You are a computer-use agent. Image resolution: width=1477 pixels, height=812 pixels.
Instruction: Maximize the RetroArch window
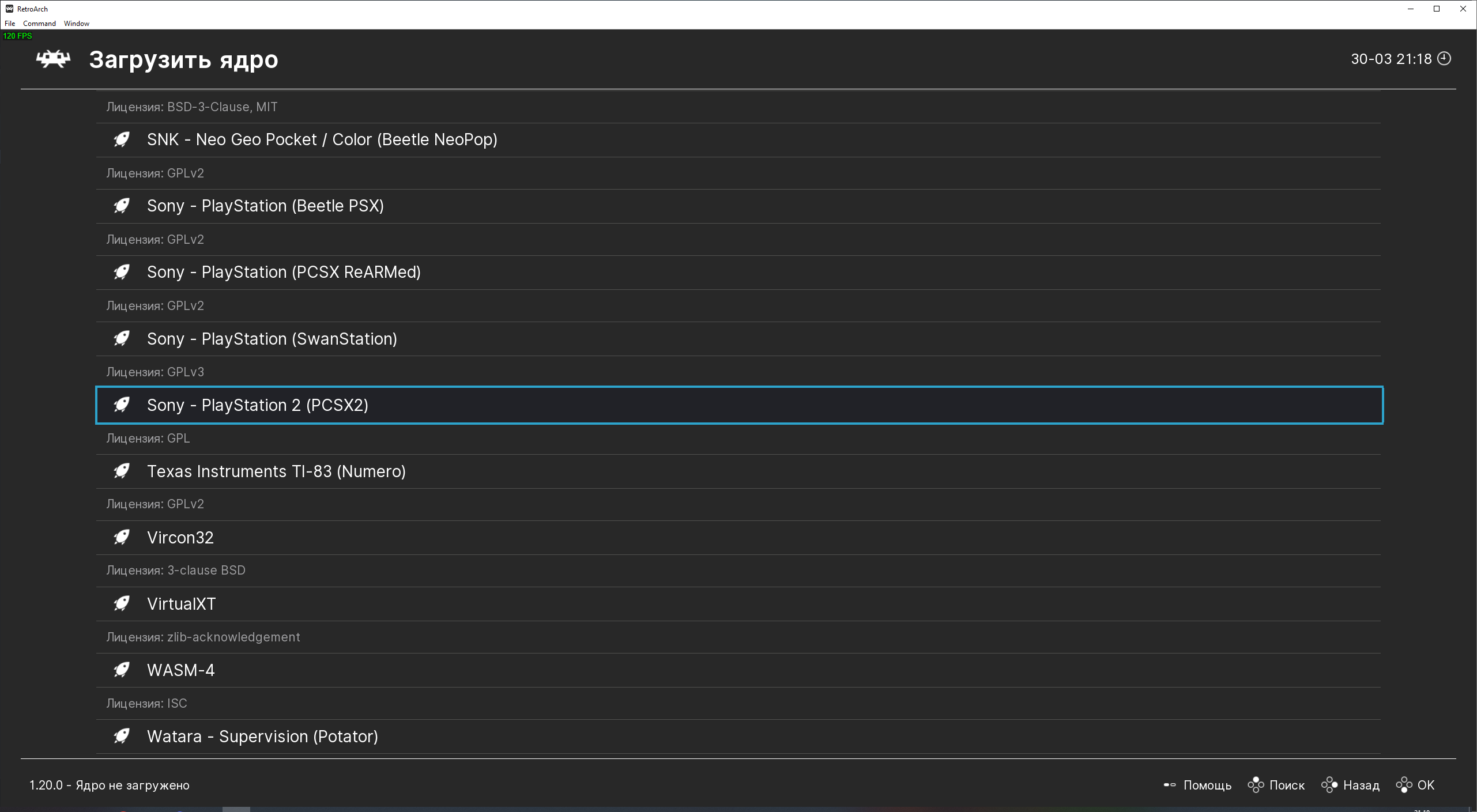point(1437,9)
